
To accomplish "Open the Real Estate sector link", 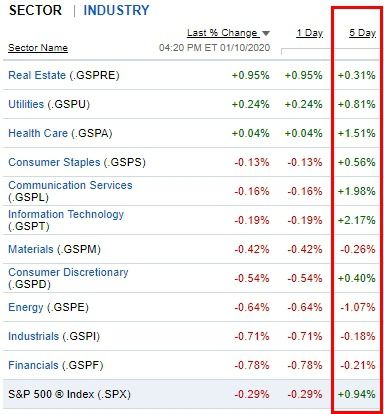I will (37, 75).
